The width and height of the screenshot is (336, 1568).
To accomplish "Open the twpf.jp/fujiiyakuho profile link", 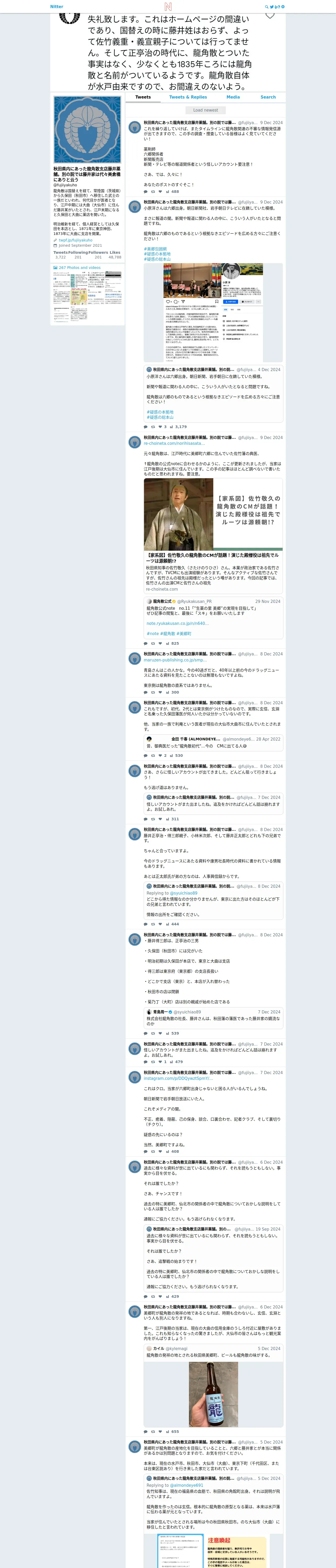I will click(x=76, y=240).
